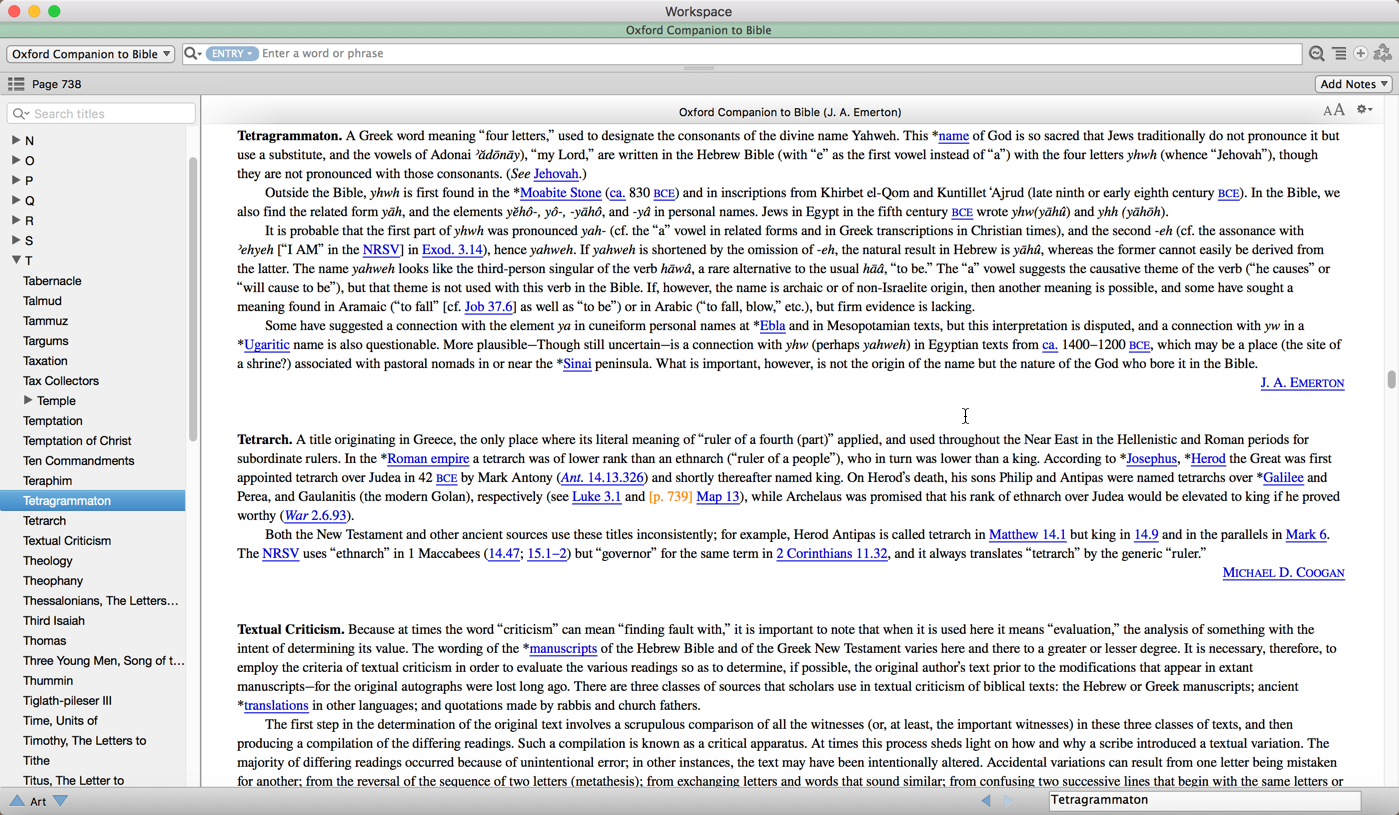Select Tammuz in the sidebar list
Image resolution: width=1399 pixels, height=815 pixels.
coord(45,321)
